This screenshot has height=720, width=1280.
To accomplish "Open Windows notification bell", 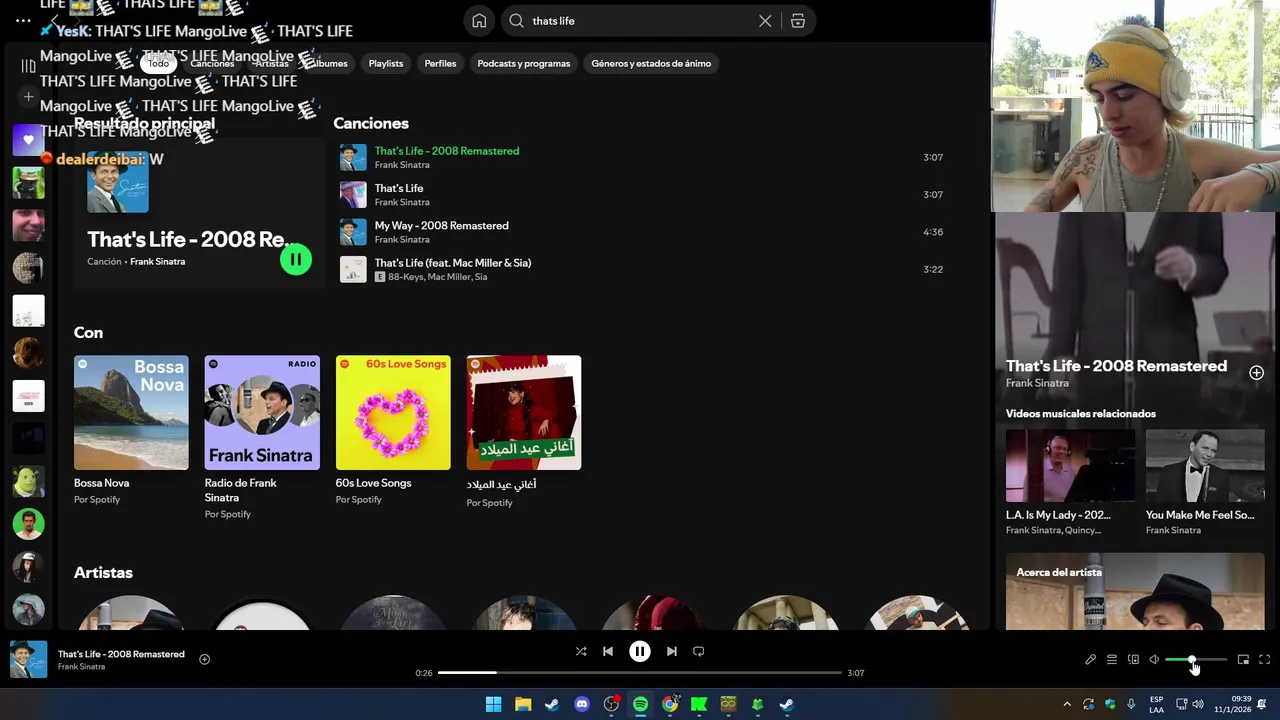I will 1262,704.
